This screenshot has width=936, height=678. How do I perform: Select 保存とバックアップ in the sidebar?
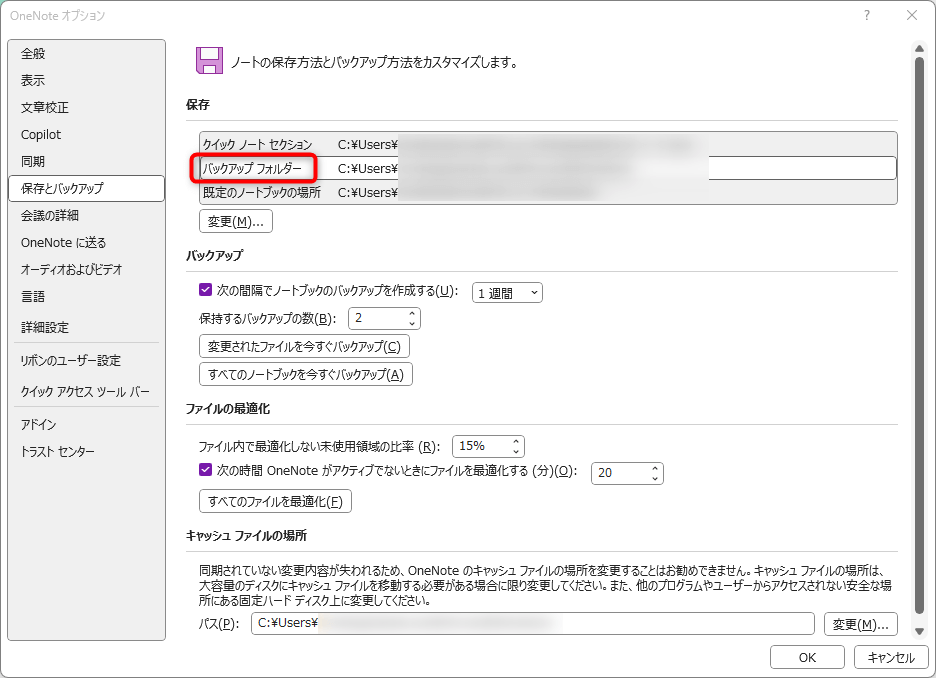(x=87, y=189)
